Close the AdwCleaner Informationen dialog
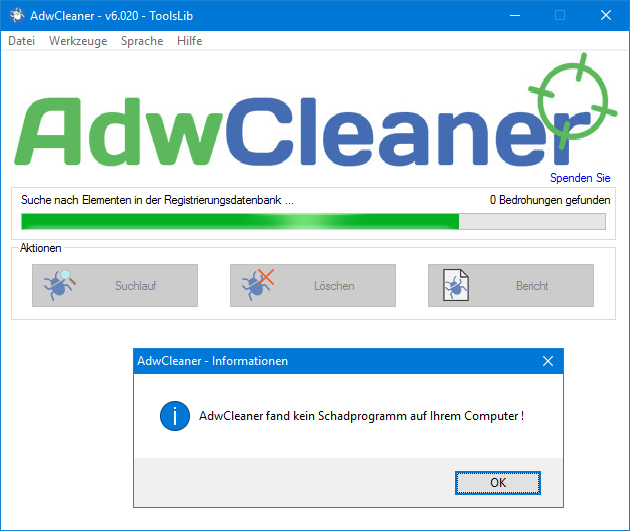This screenshot has width=630, height=531. click(548, 361)
